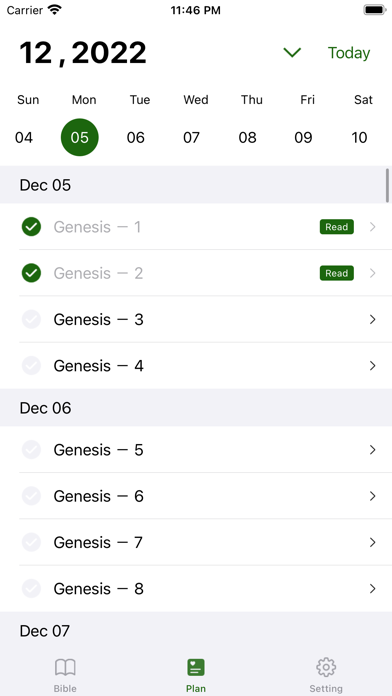Uncheck the Genesis 1 completed checkmark

(x=32, y=227)
